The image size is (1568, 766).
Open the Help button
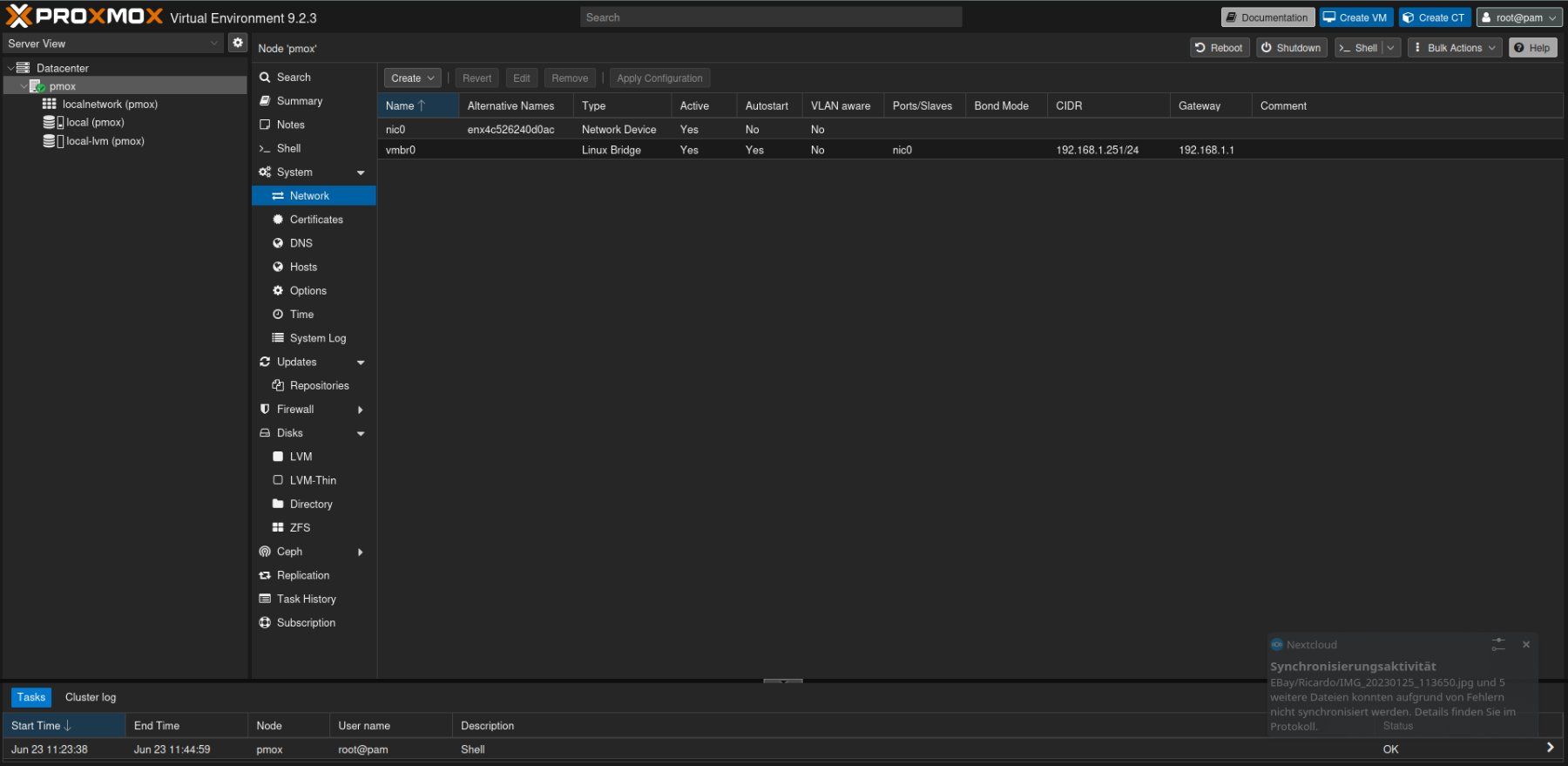[x=1532, y=48]
